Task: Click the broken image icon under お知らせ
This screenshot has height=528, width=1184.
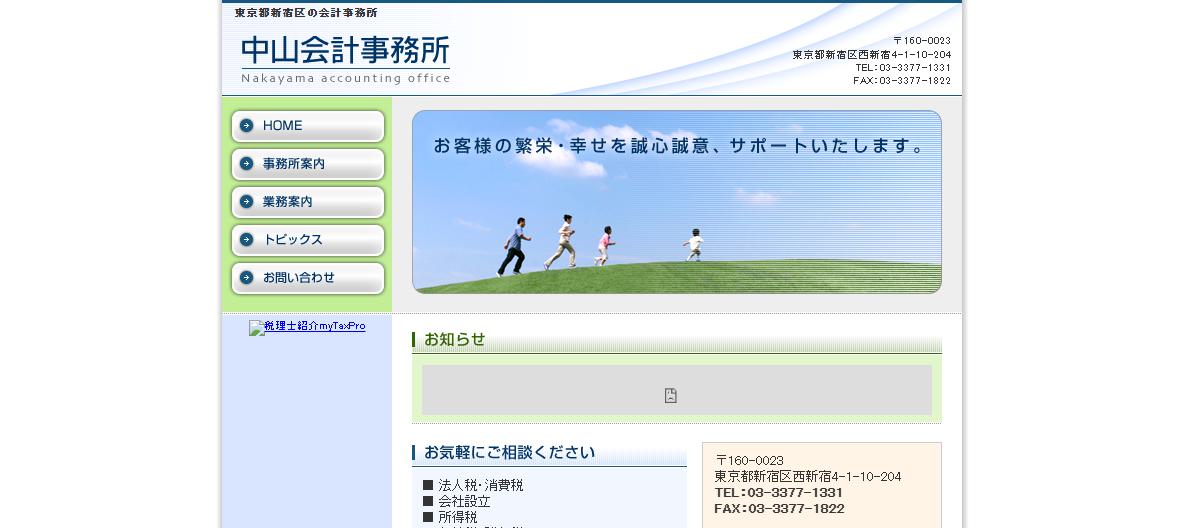Action: point(671,395)
